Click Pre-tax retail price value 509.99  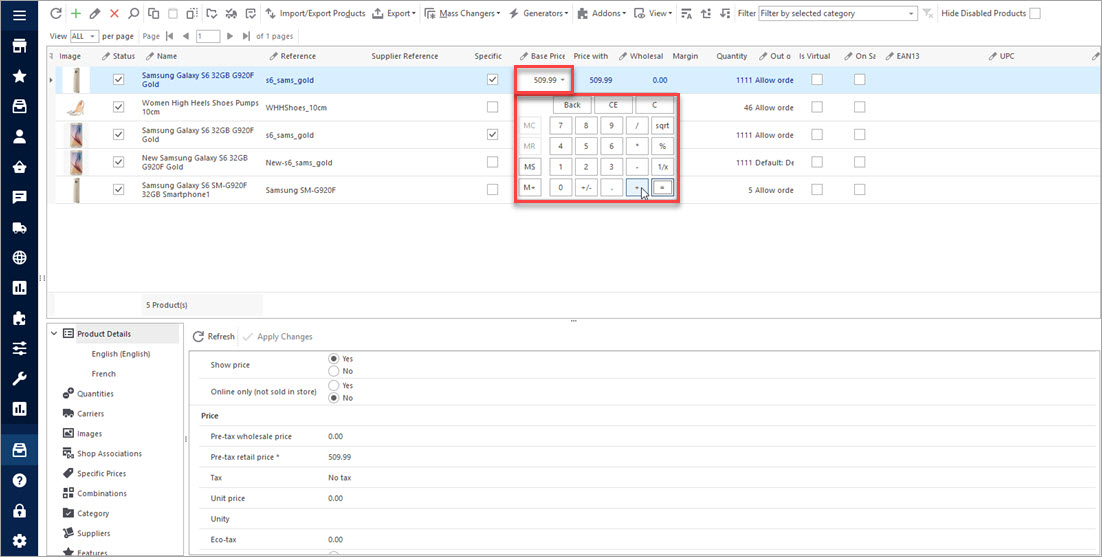pyautogui.click(x=339, y=457)
